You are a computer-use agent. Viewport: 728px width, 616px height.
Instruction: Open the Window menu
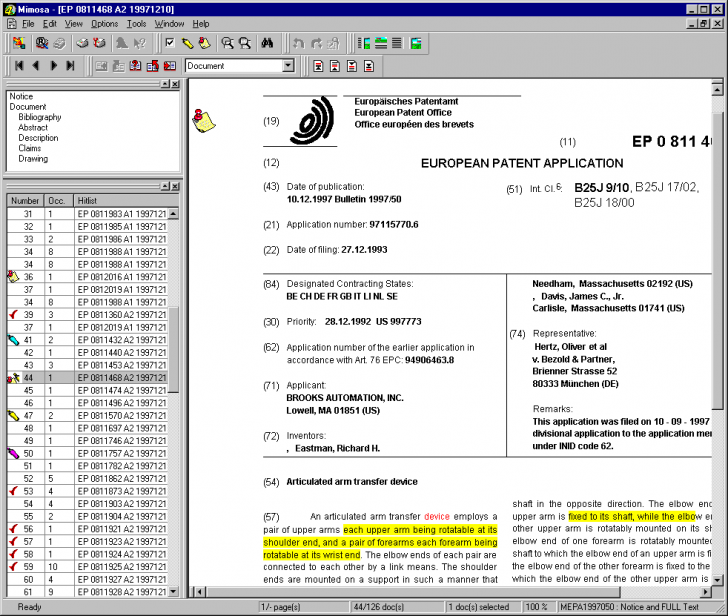point(169,24)
